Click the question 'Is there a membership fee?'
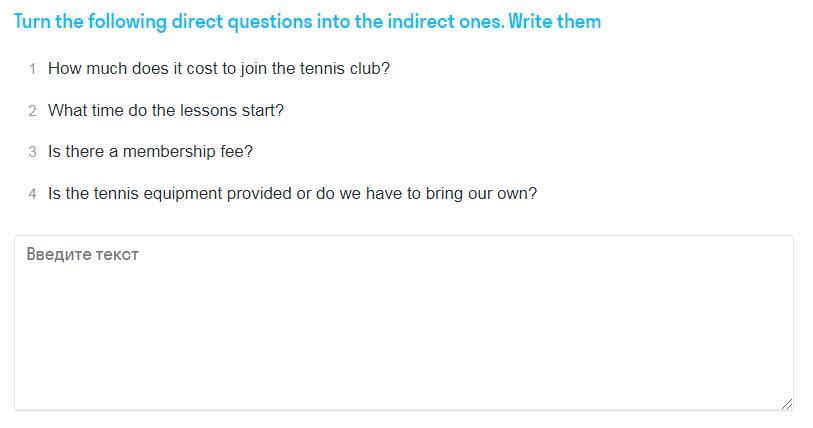The height and width of the screenshot is (428, 813). coord(150,151)
